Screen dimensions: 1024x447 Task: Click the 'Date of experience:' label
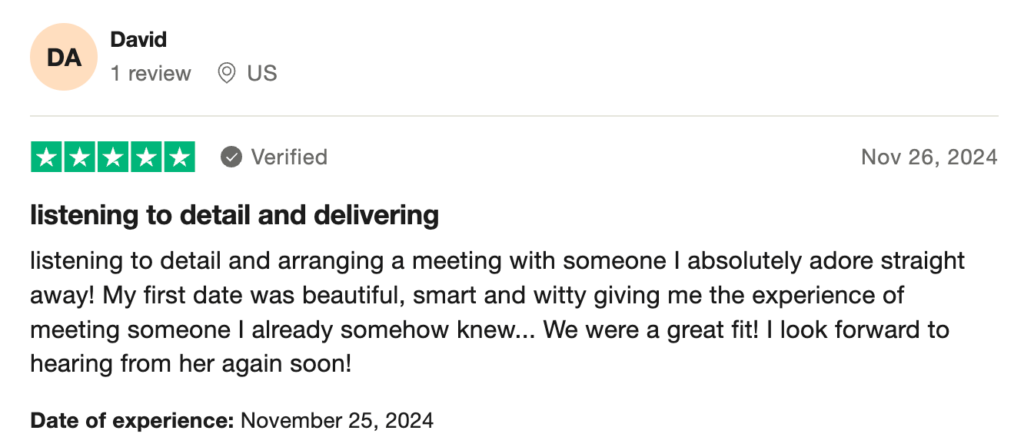[132, 420]
